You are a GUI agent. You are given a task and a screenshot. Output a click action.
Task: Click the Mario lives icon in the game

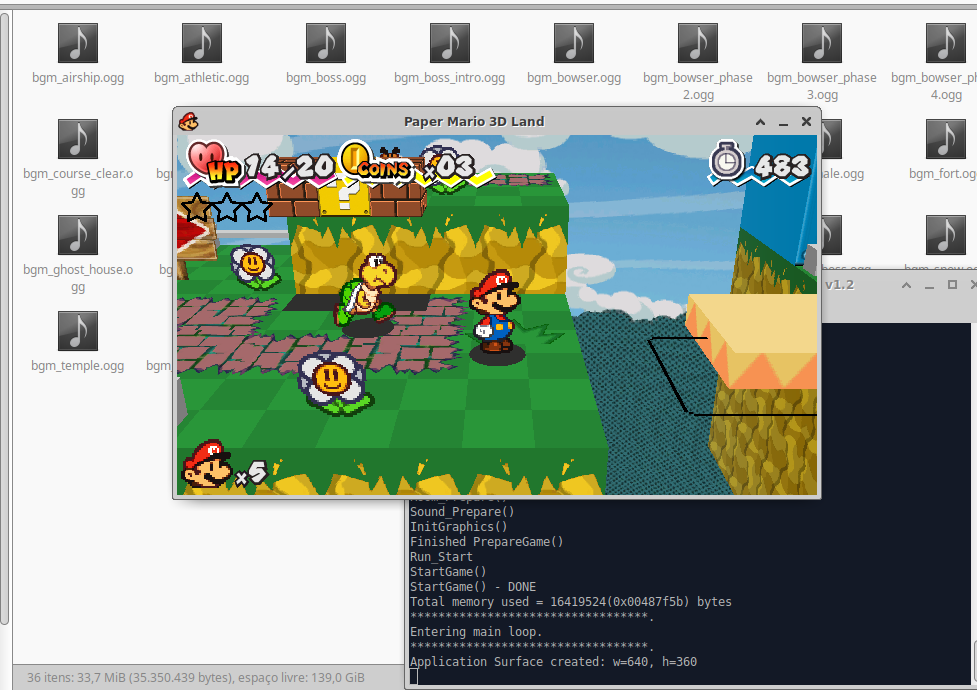(x=206, y=464)
